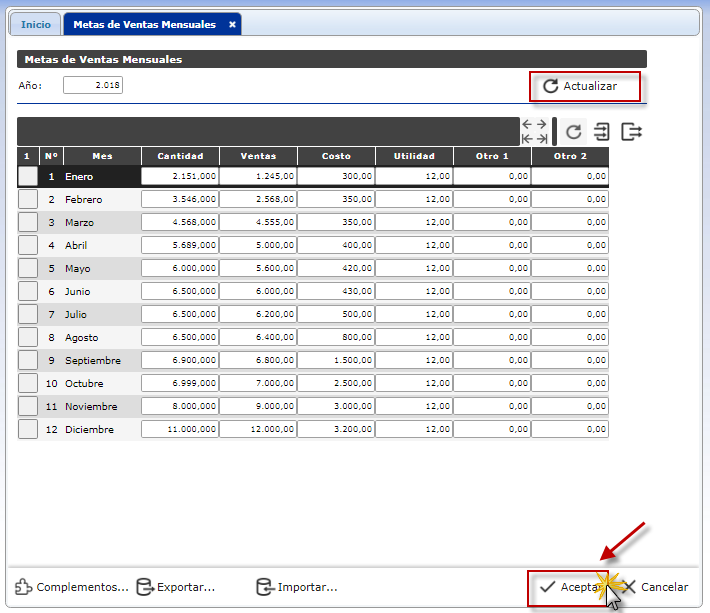Click the Costo cell for Octubre
710x613 pixels.
(335, 383)
